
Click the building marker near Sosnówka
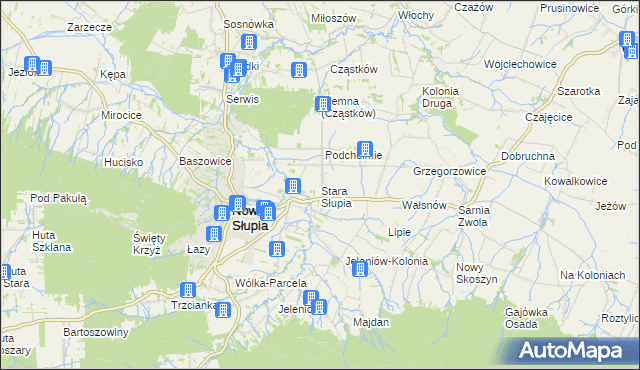249,42
